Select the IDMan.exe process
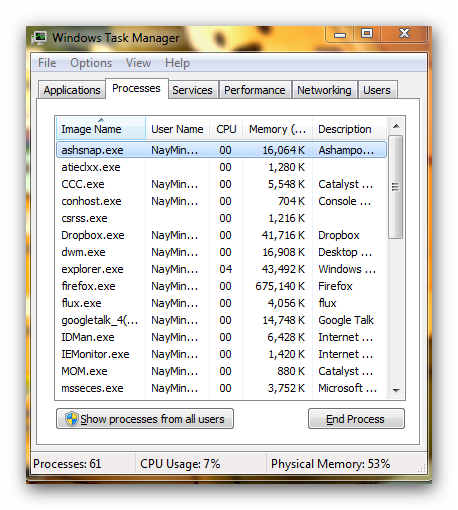458x510 pixels. (x=221, y=337)
